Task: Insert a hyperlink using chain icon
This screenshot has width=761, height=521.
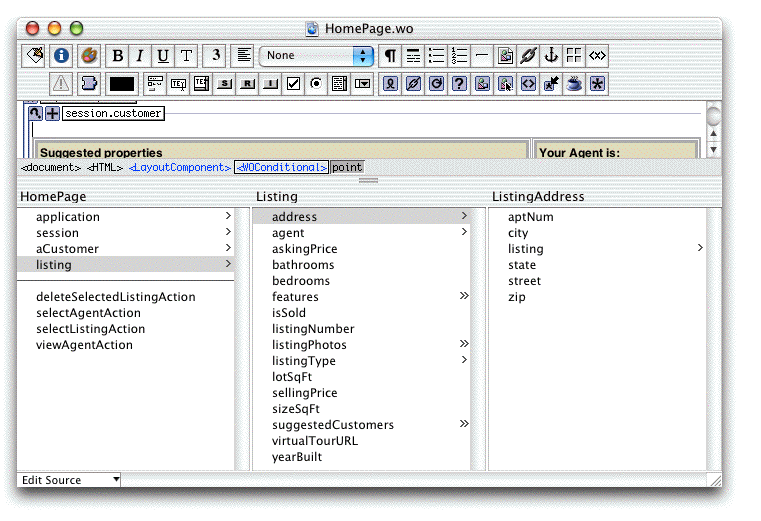Action: click(529, 56)
